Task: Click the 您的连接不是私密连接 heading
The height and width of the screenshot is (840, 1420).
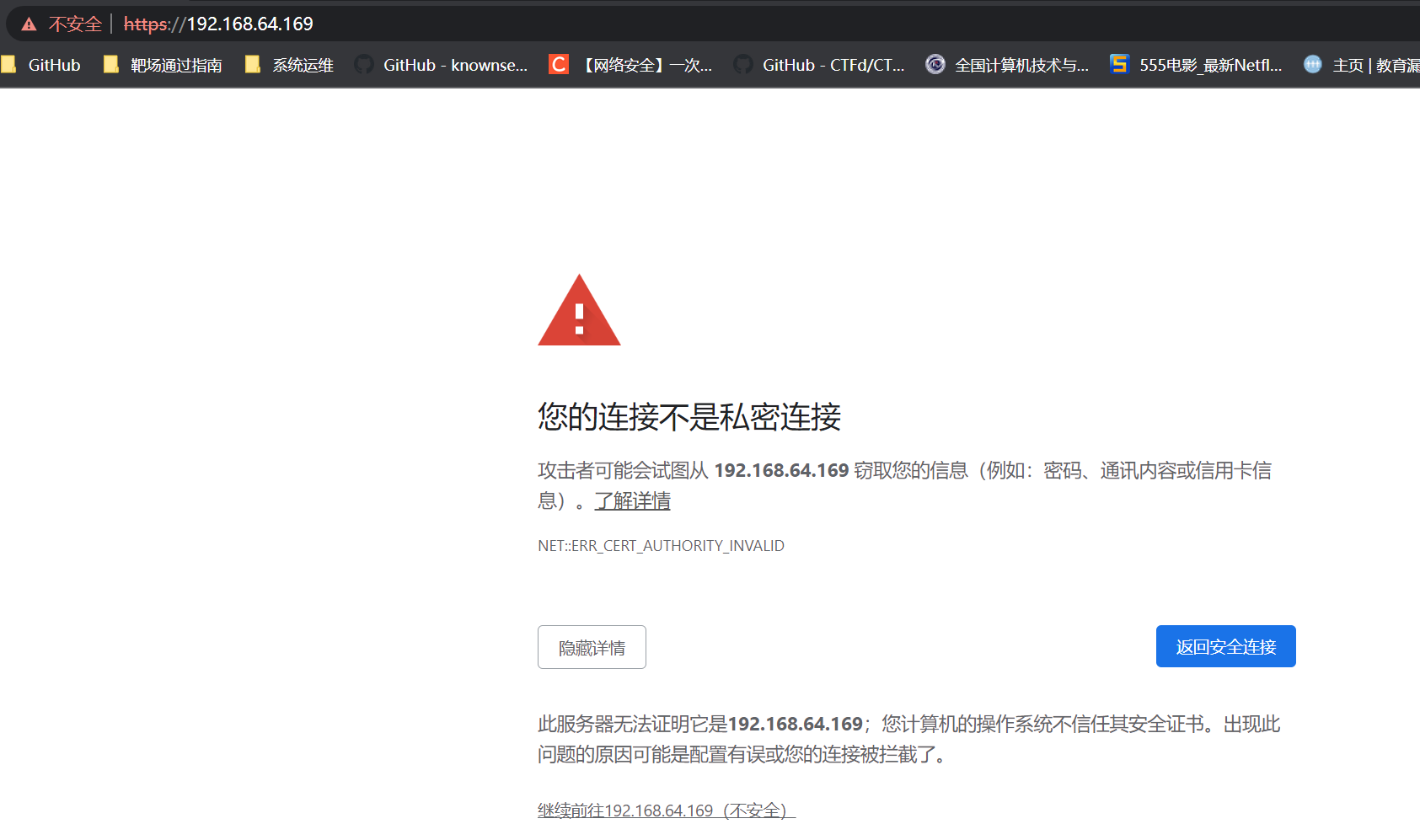Action: pyautogui.click(x=689, y=417)
